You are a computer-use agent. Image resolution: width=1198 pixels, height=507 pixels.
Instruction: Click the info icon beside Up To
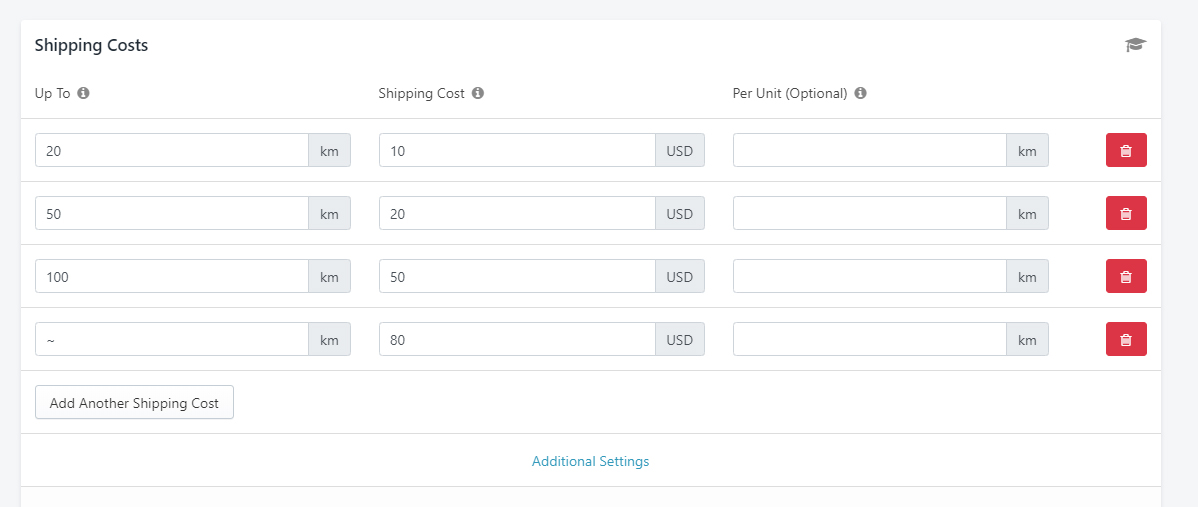(84, 93)
